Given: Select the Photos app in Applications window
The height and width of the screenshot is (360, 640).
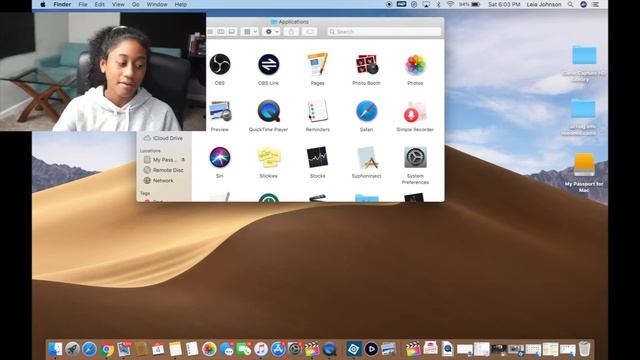Looking at the screenshot, I should click(415, 64).
